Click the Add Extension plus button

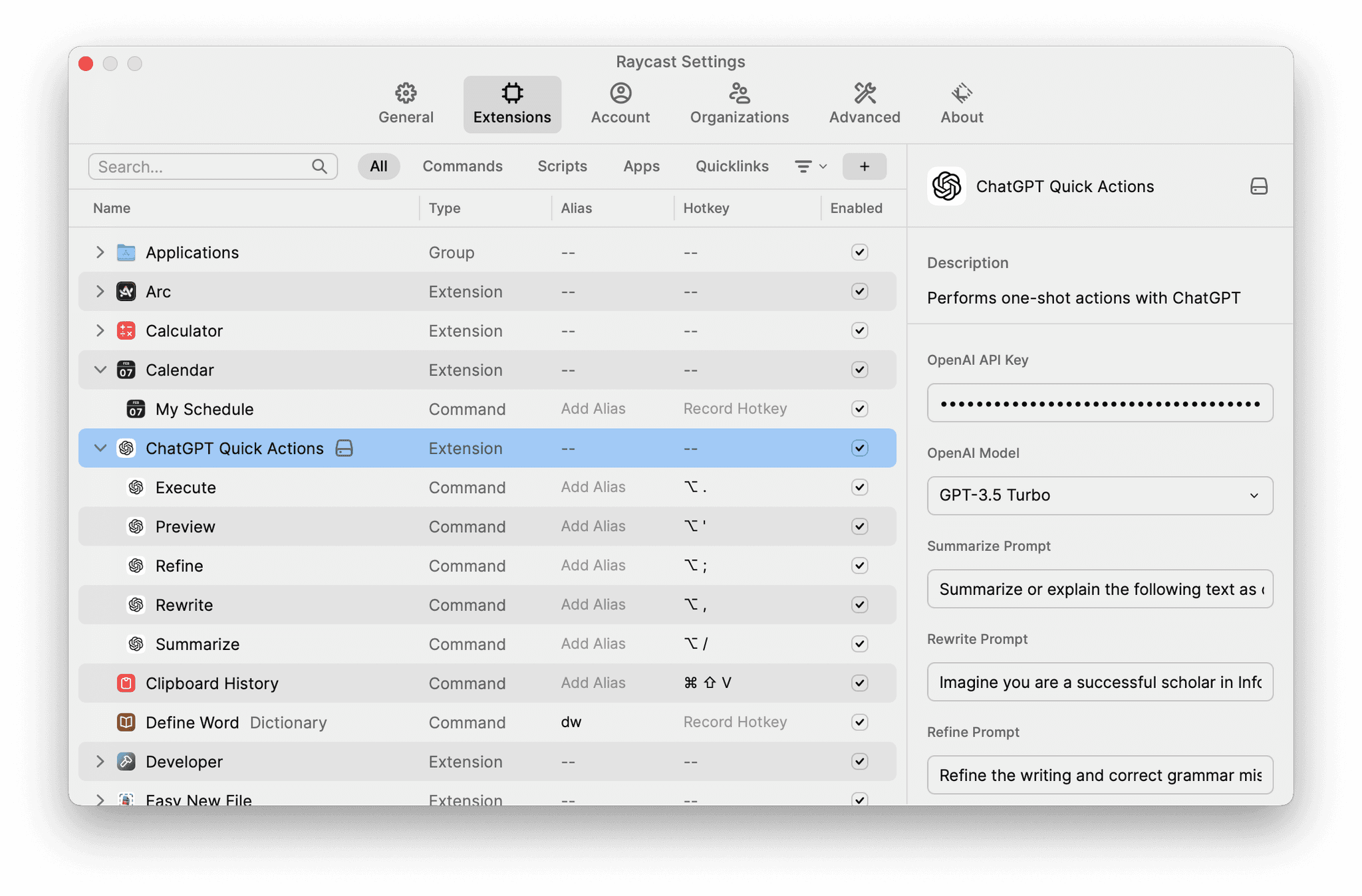click(864, 166)
